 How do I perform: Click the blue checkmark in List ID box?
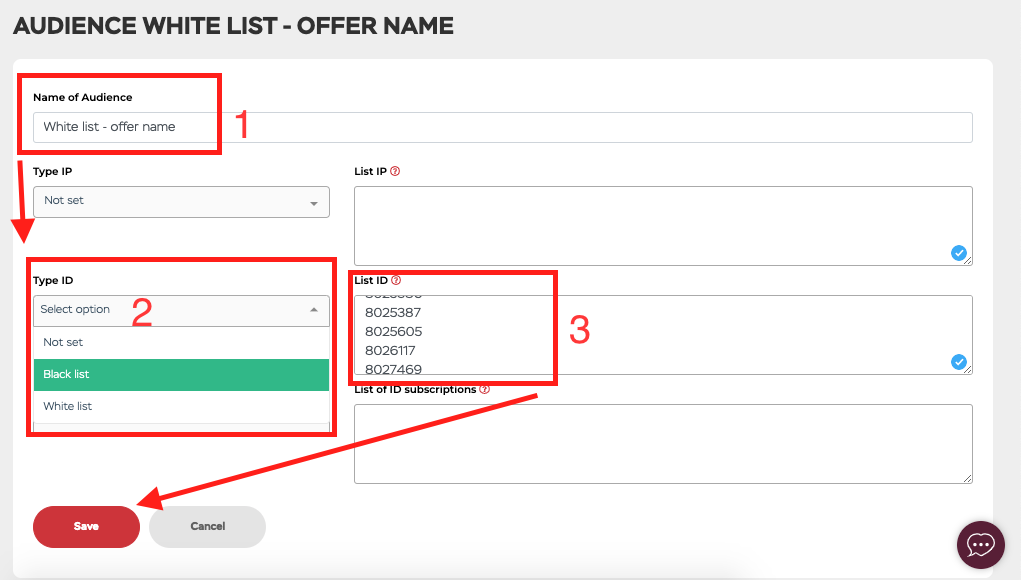958,362
